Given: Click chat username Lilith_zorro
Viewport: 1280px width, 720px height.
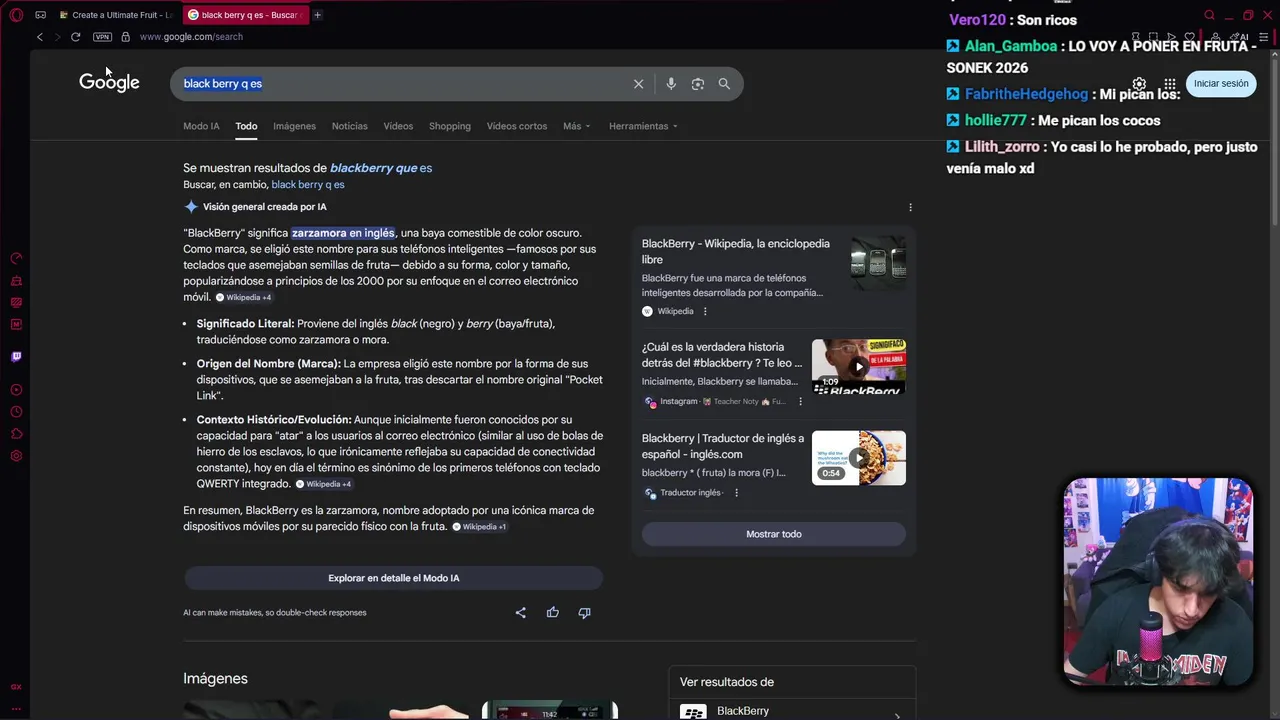Looking at the screenshot, I should tap(1003, 147).
